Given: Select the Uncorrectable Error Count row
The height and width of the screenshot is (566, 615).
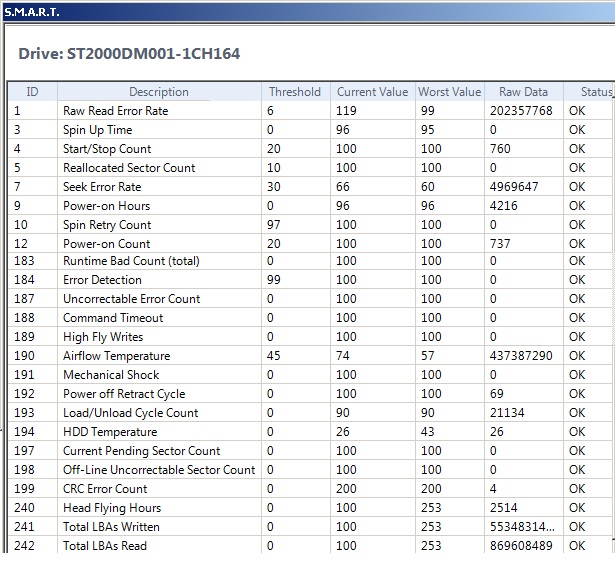Looking at the screenshot, I should point(311,299).
